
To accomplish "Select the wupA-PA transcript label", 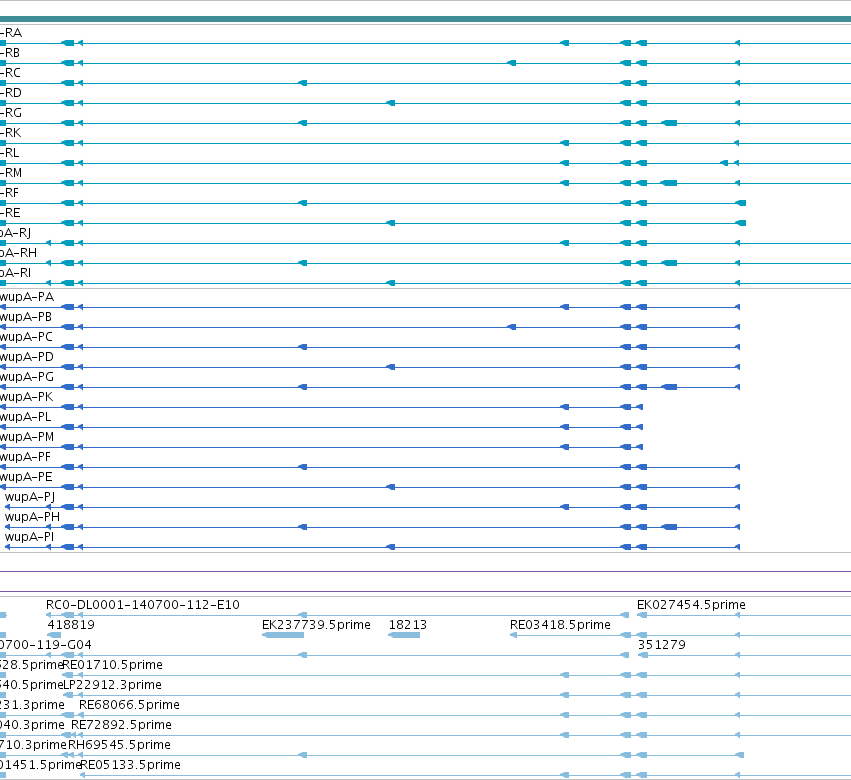I will coord(27,297).
